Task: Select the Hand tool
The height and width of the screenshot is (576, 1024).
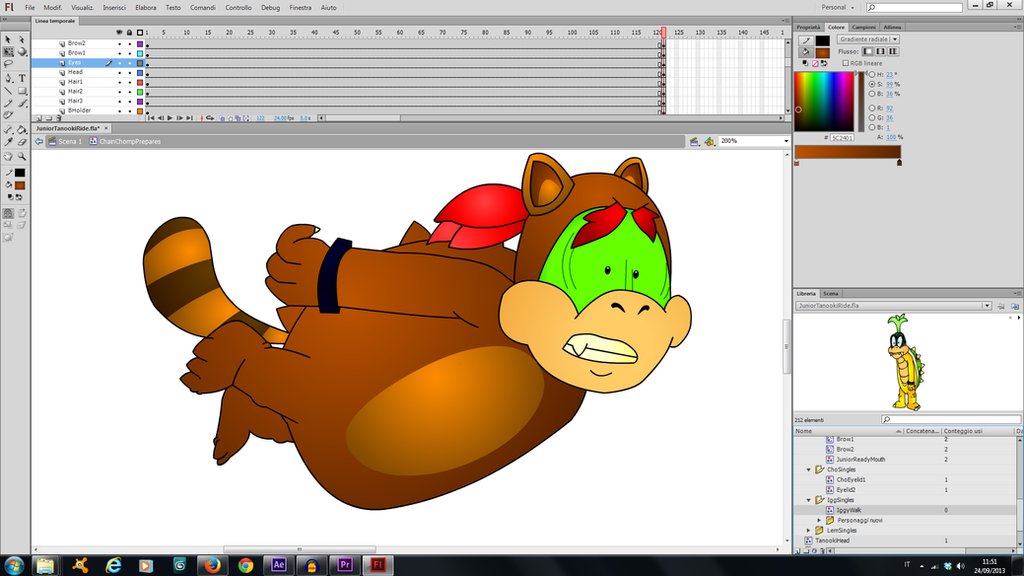Action: point(8,157)
